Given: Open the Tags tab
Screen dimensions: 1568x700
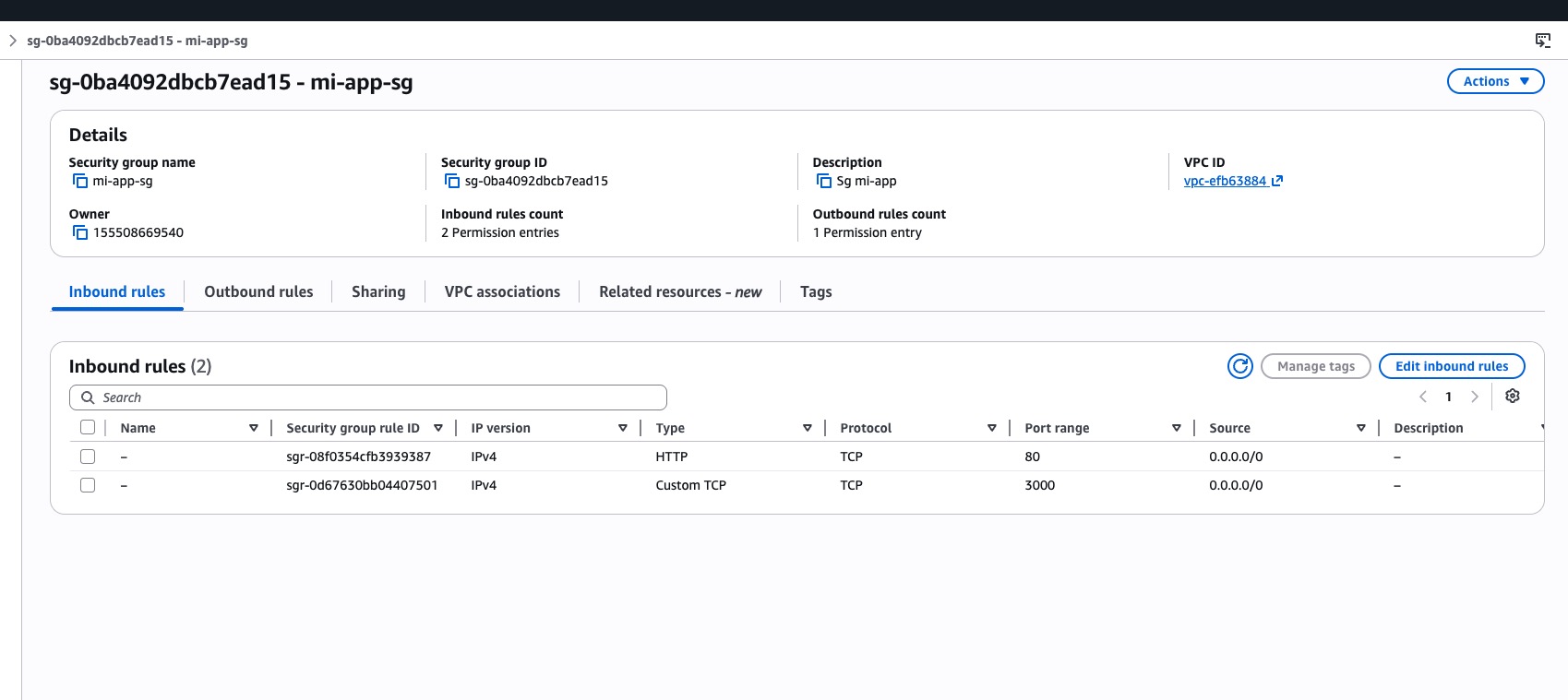Looking at the screenshot, I should point(816,291).
